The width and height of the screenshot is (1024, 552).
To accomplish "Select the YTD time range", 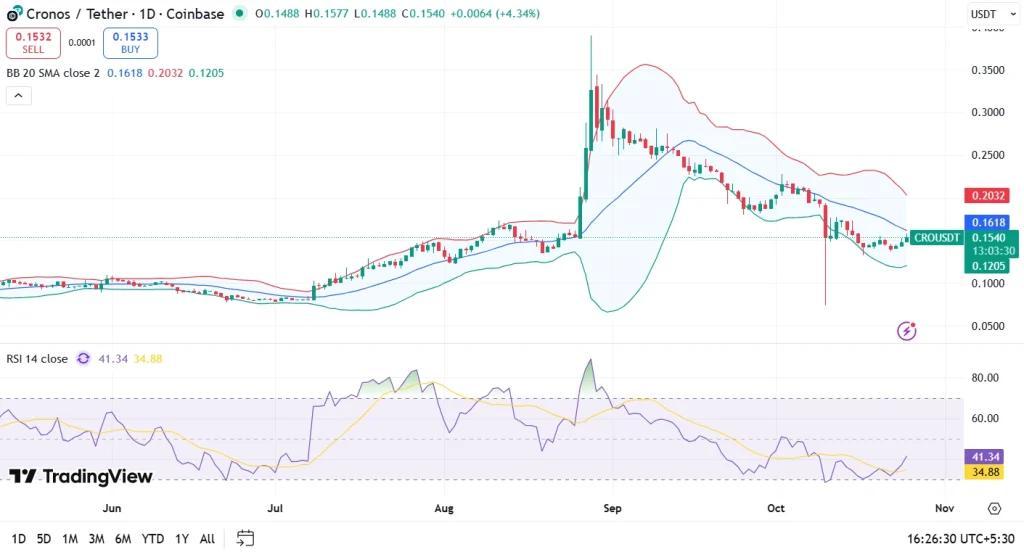I will click(x=152, y=538).
